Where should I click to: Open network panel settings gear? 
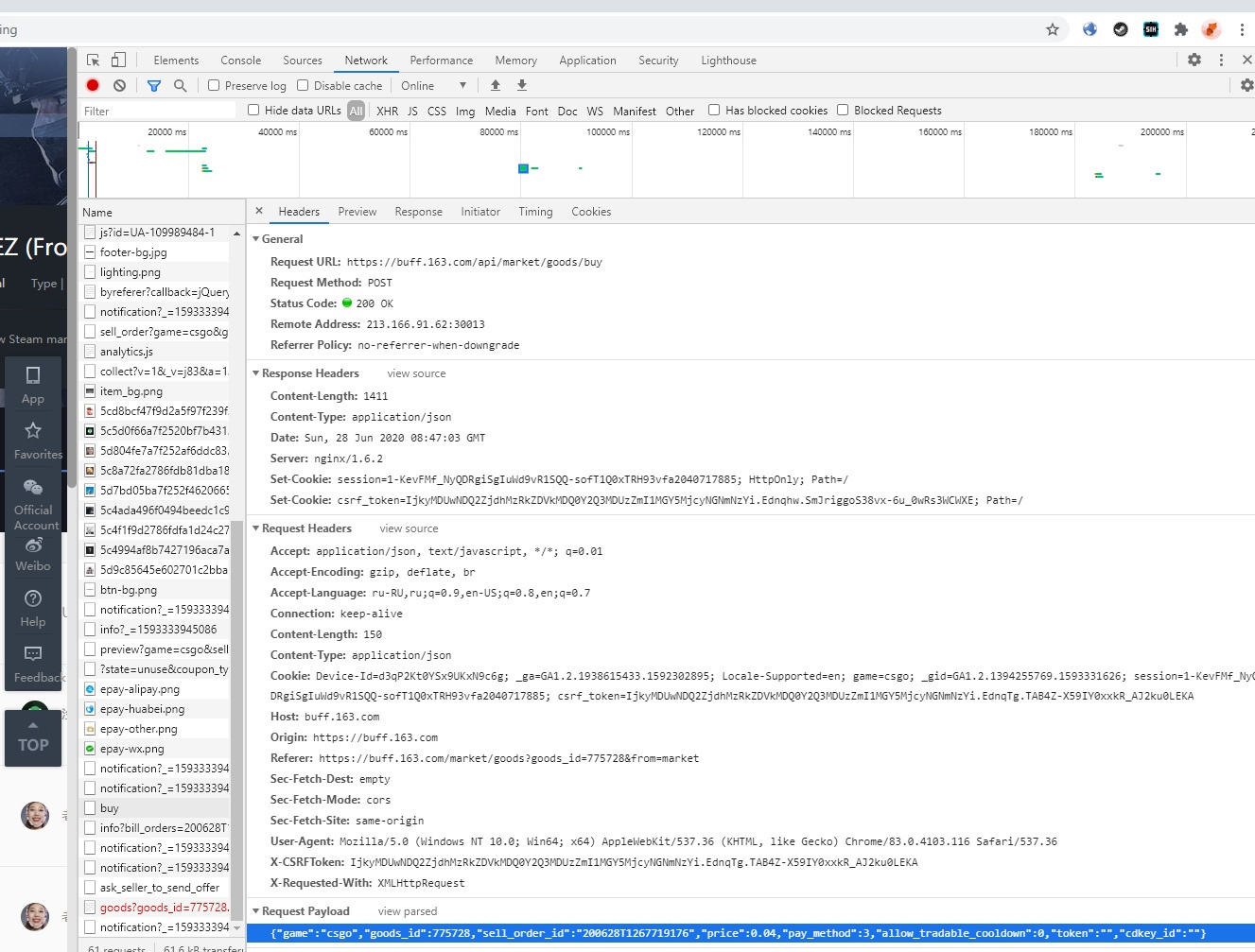coord(1247,85)
